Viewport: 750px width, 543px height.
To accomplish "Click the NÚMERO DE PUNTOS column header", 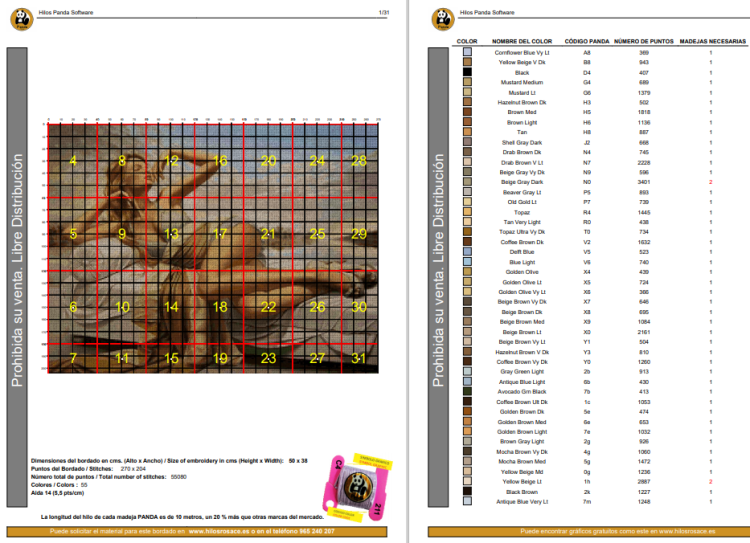I will coord(644,42).
